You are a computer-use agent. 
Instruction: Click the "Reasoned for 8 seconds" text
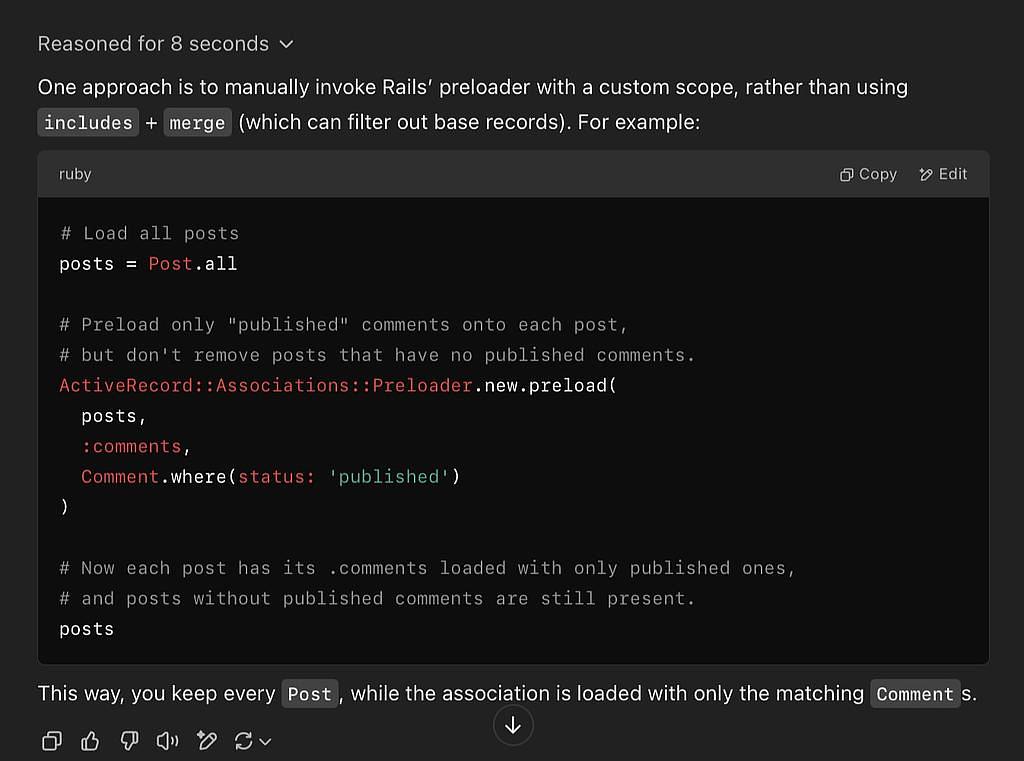pos(153,44)
